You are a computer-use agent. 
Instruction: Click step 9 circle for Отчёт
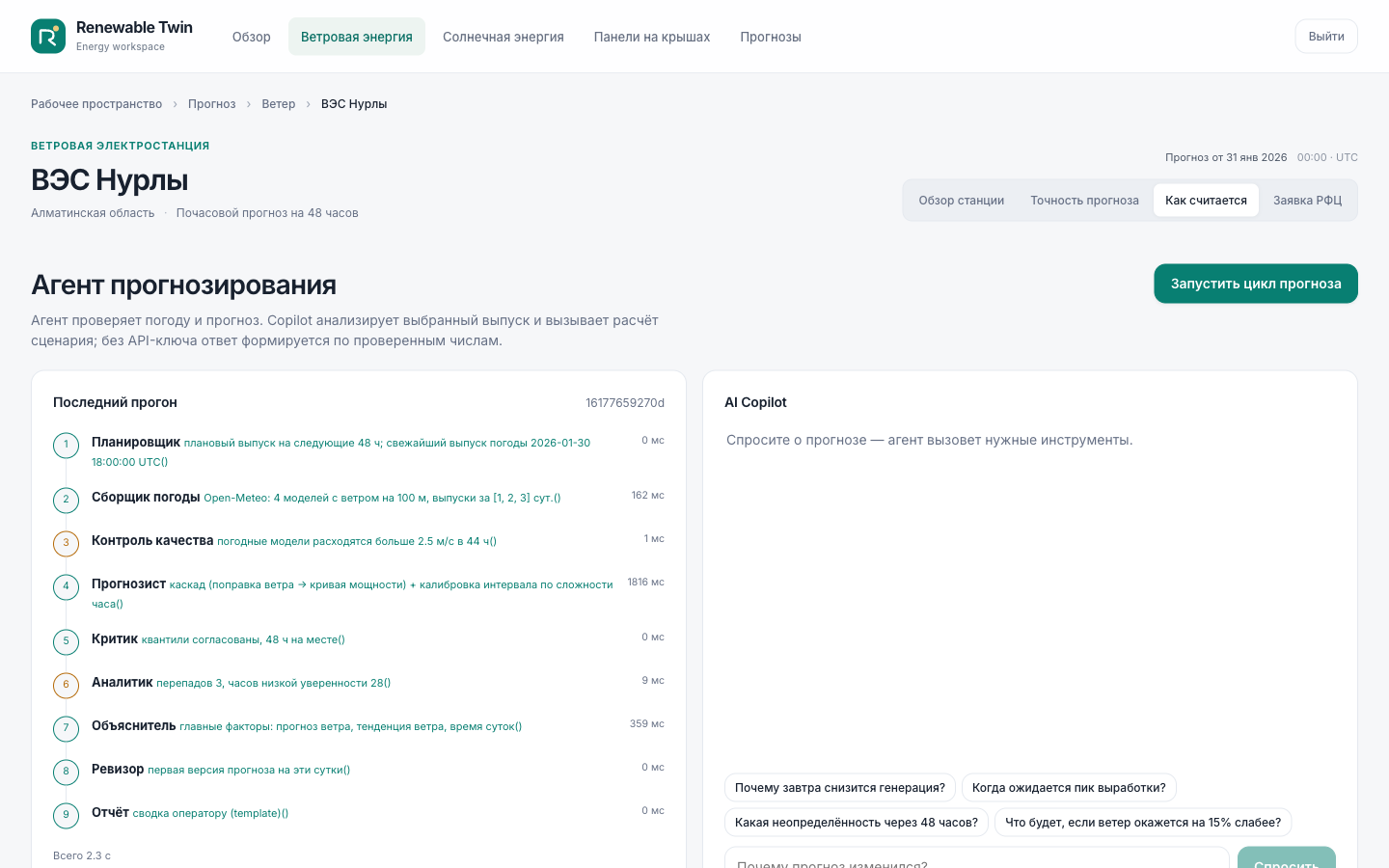pyautogui.click(x=66, y=816)
